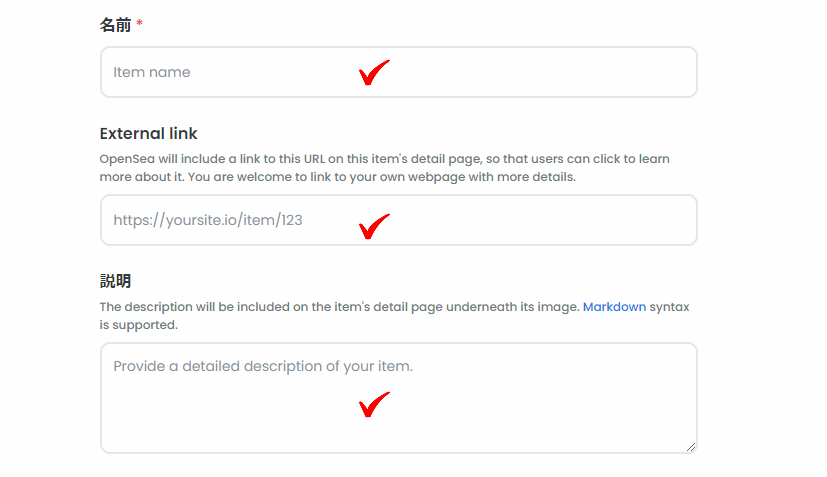Viewport: 827px width, 477px height.
Task: Click the 'is supported.' text line
Action: pos(139,325)
